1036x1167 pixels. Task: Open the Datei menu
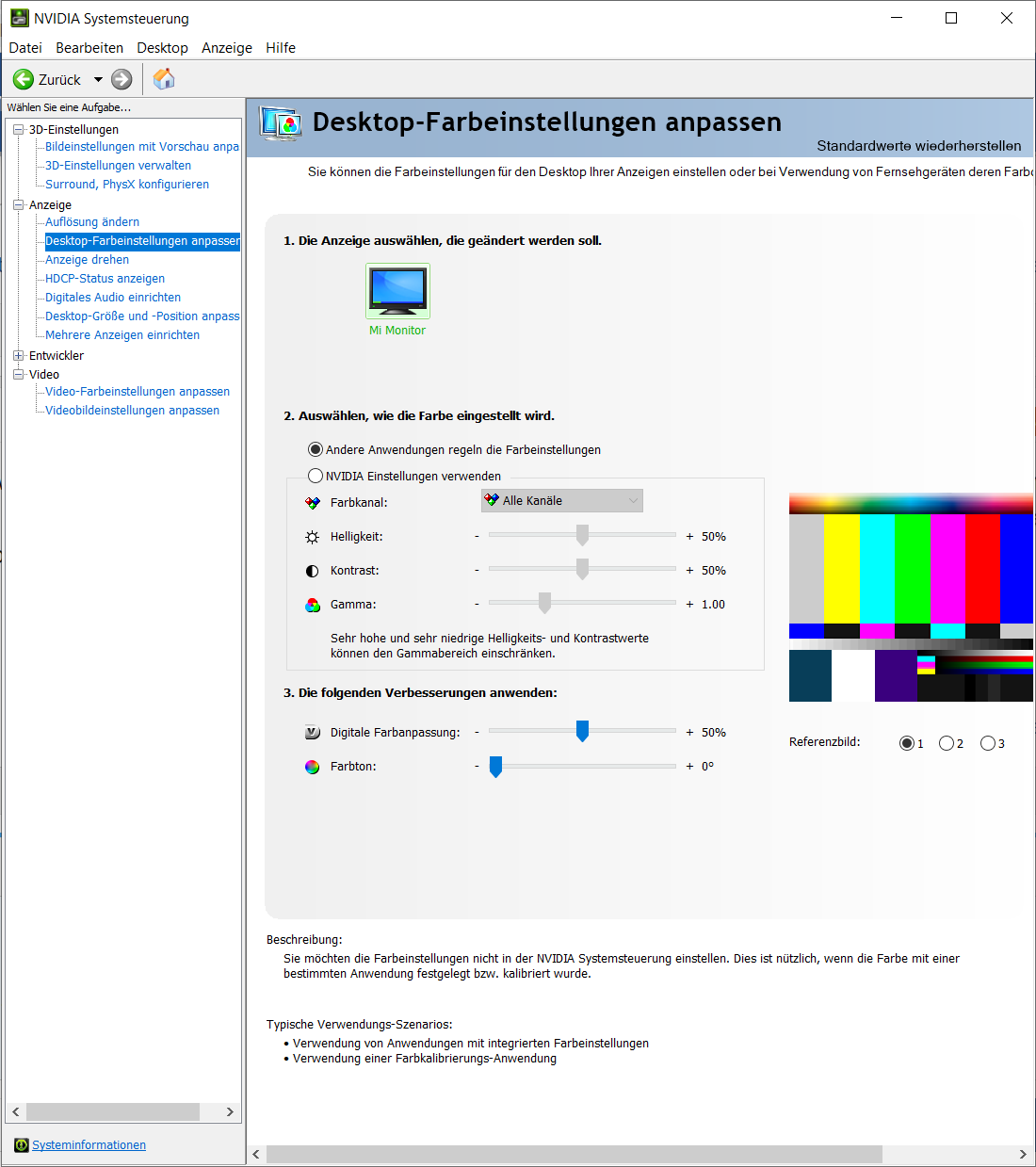(x=25, y=48)
